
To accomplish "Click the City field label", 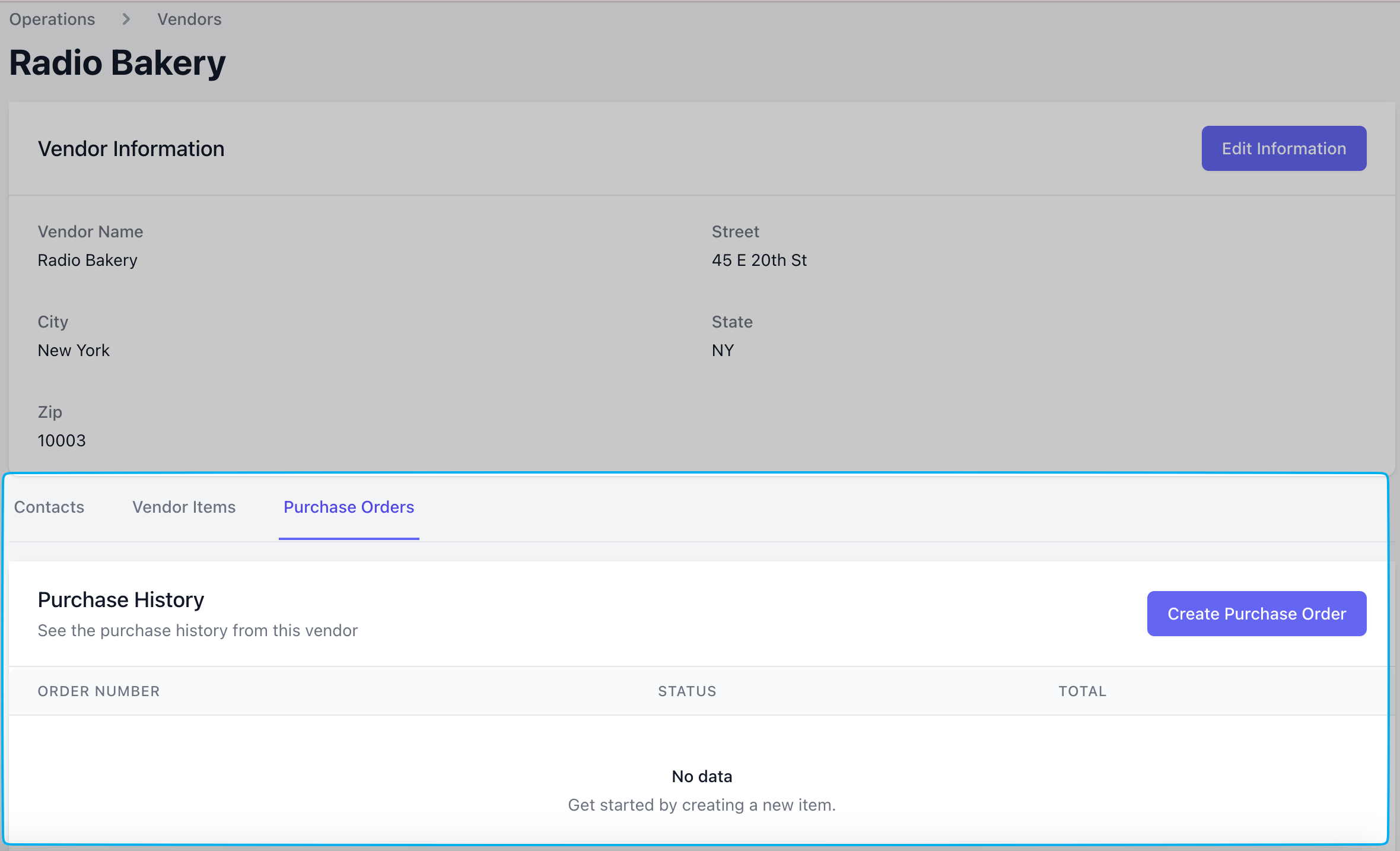I will (x=53, y=322).
